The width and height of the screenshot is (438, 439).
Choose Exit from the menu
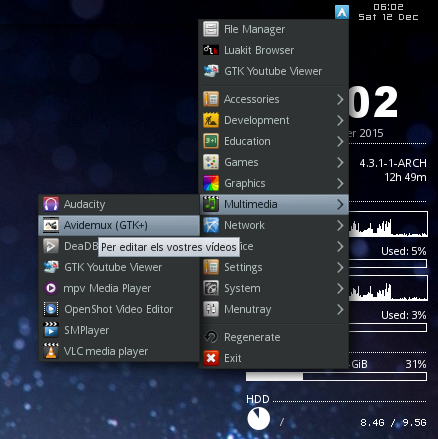pyautogui.click(x=274, y=358)
